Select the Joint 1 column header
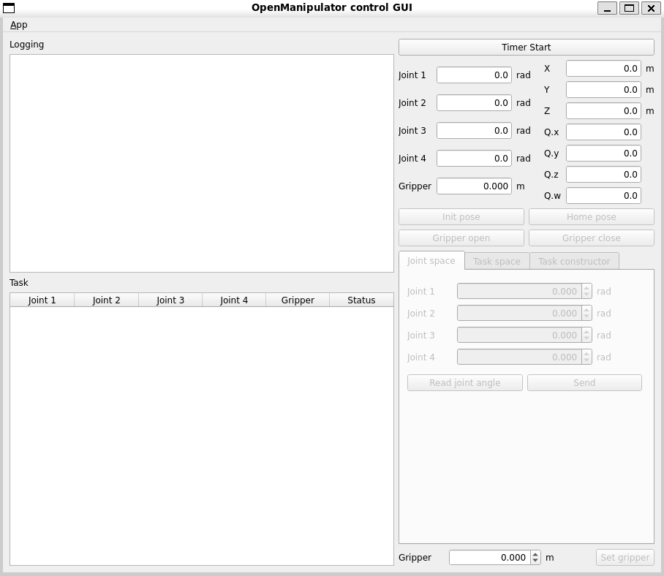The width and height of the screenshot is (664, 576). click(42, 300)
